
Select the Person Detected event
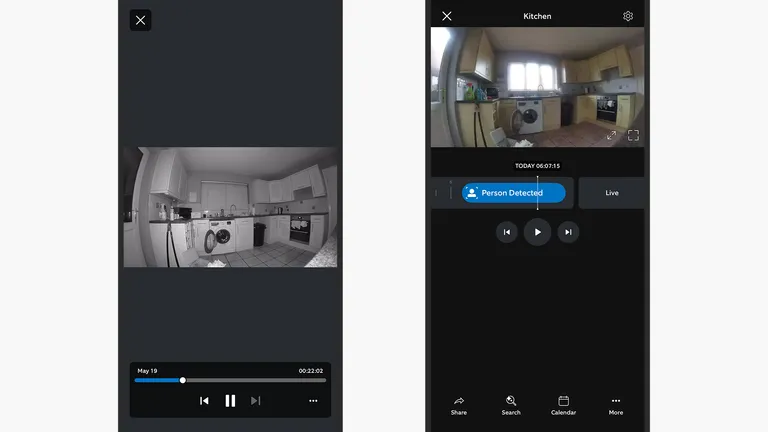(513, 193)
